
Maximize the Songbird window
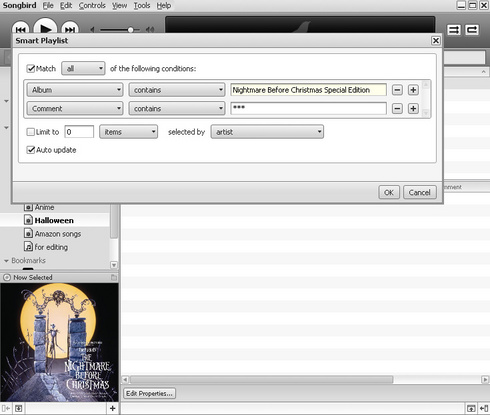(x=473, y=5)
